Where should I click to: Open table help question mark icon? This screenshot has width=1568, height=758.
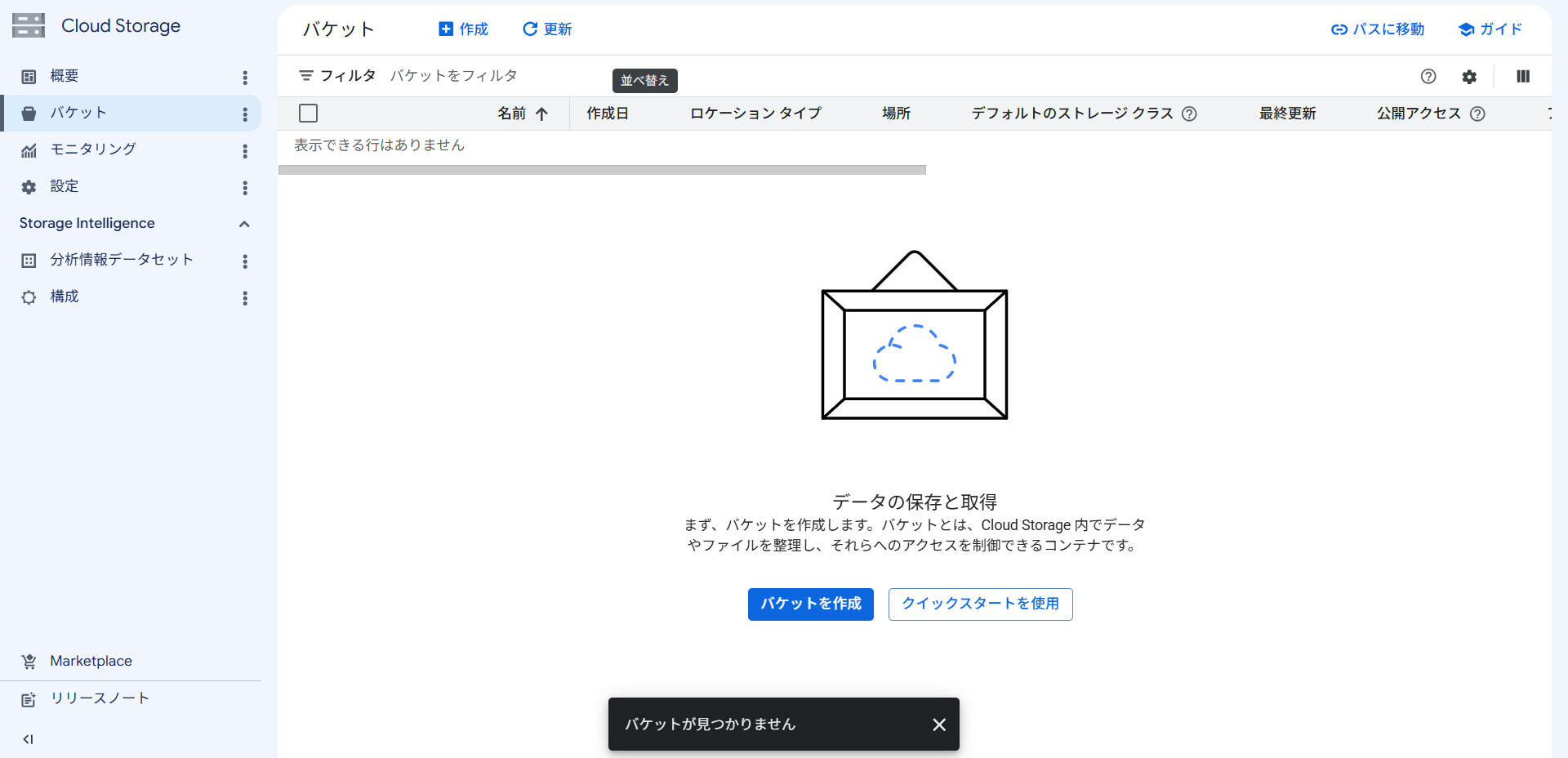(x=1428, y=76)
